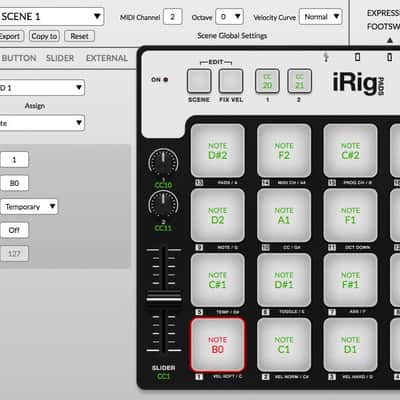Open the Assign type dropdown
This screenshot has height=400, width=400.
[42, 123]
